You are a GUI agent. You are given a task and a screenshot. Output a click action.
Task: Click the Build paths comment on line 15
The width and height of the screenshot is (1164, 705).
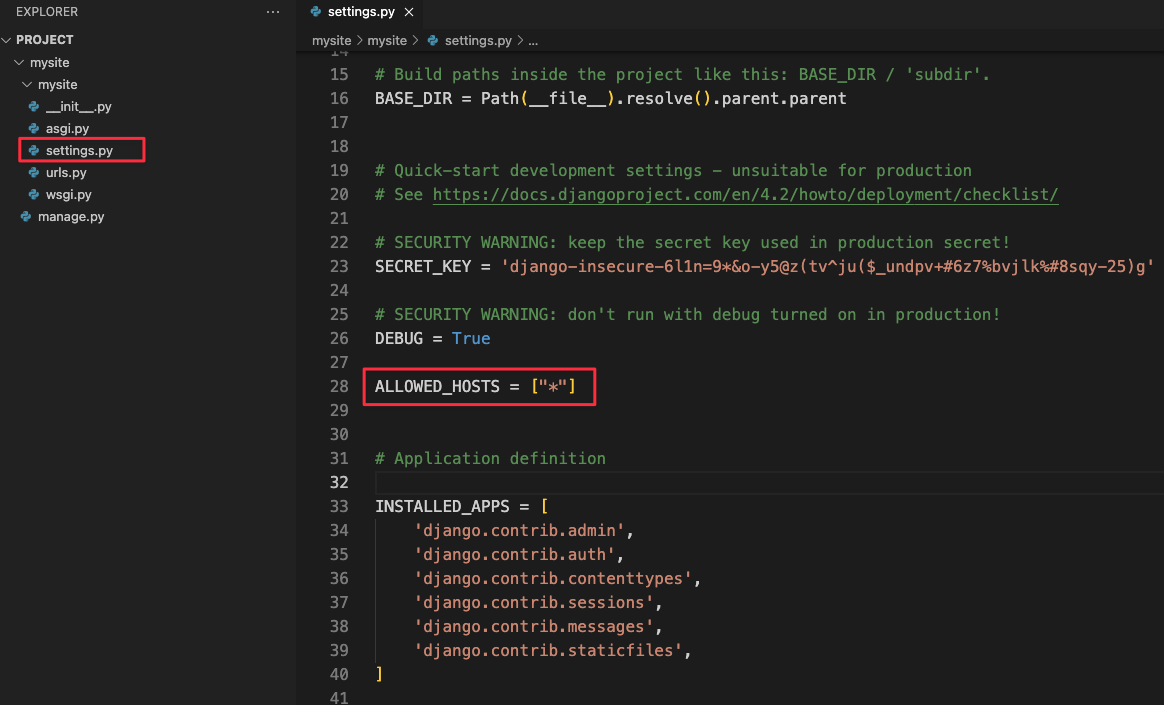(682, 75)
